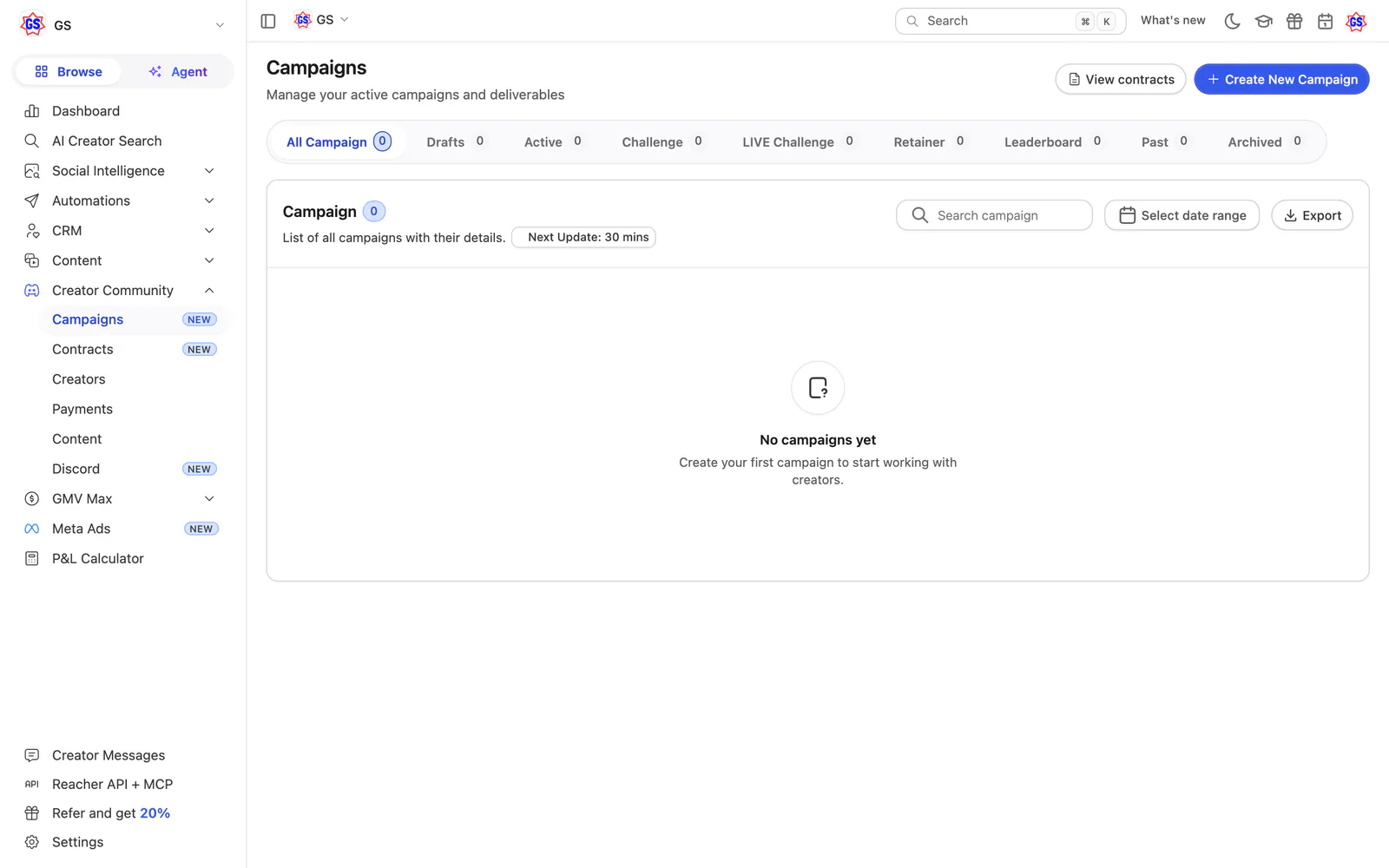The height and width of the screenshot is (868, 1389).
Task: Click View contracts button
Action: point(1121,79)
